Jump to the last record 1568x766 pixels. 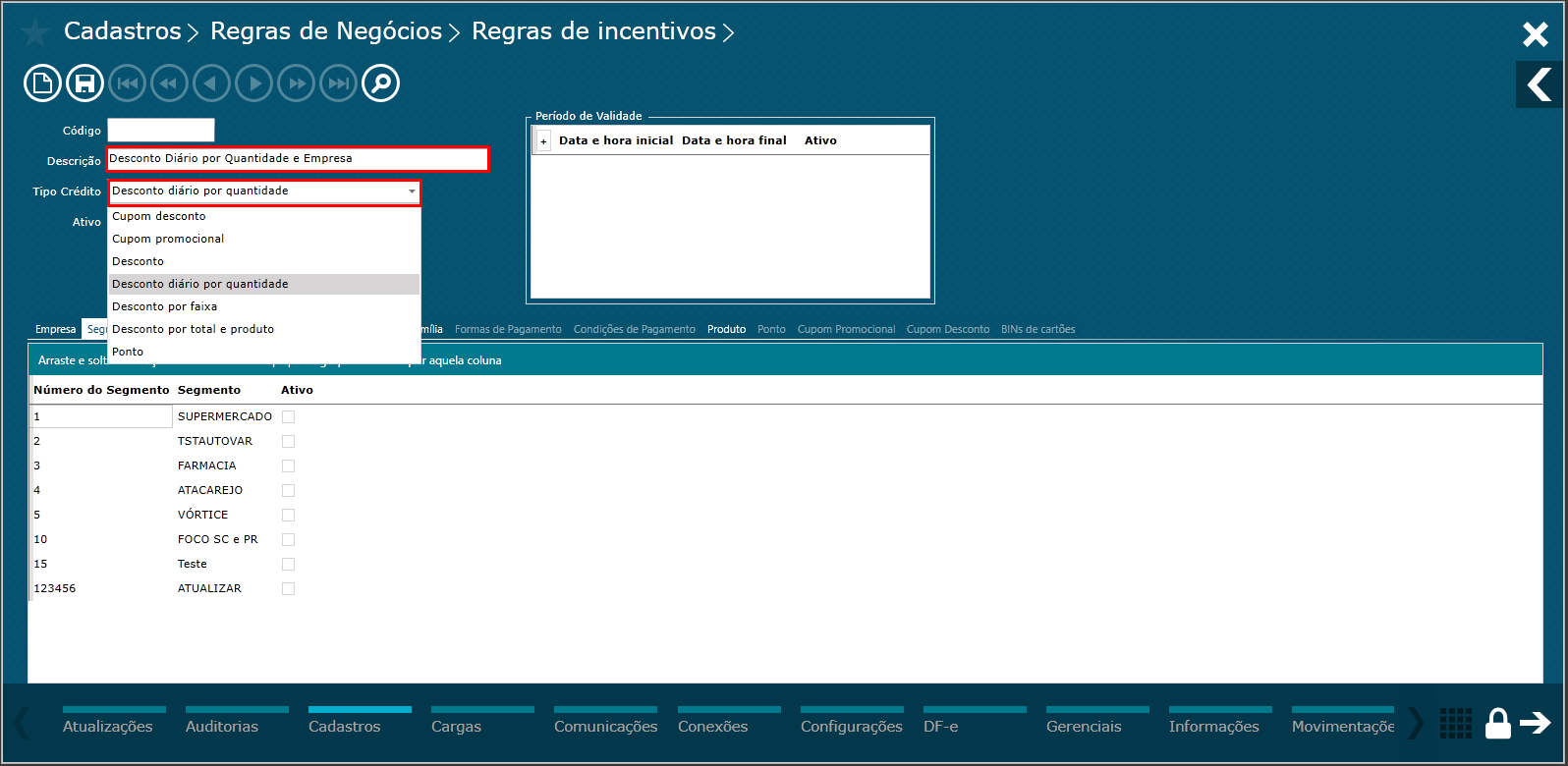(339, 83)
